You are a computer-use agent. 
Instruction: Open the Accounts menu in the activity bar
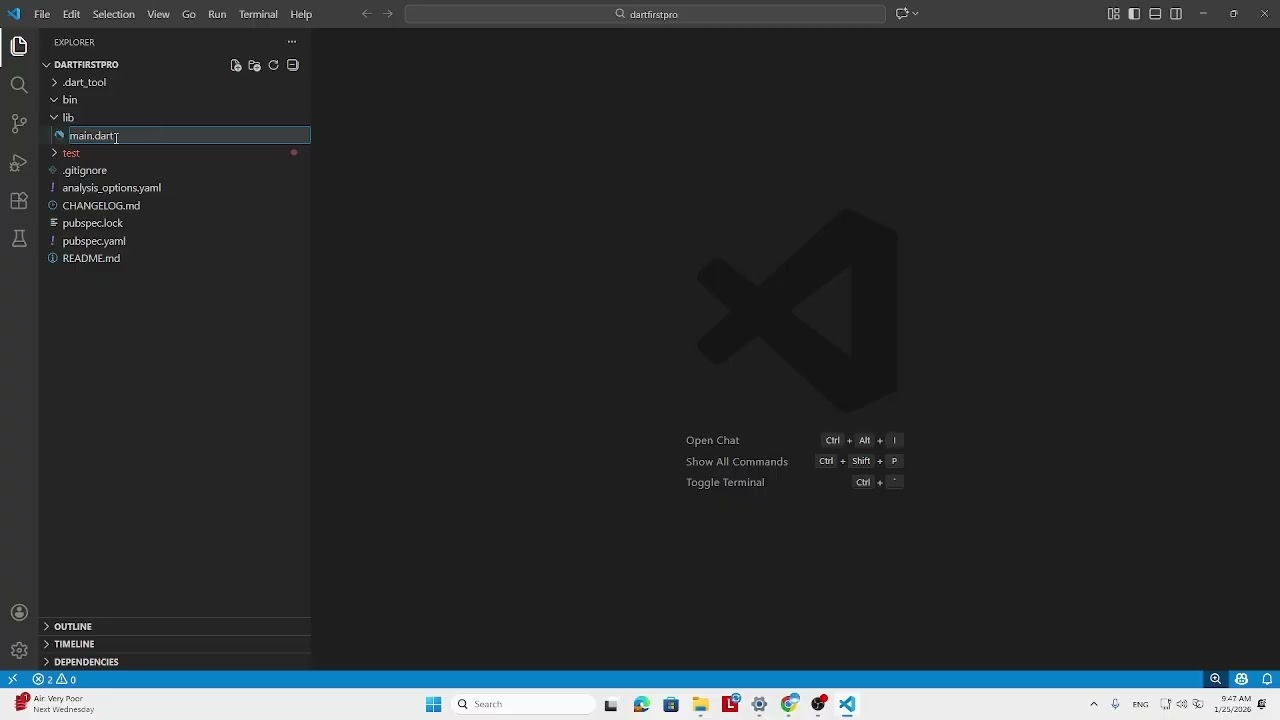tap(19, 612)
